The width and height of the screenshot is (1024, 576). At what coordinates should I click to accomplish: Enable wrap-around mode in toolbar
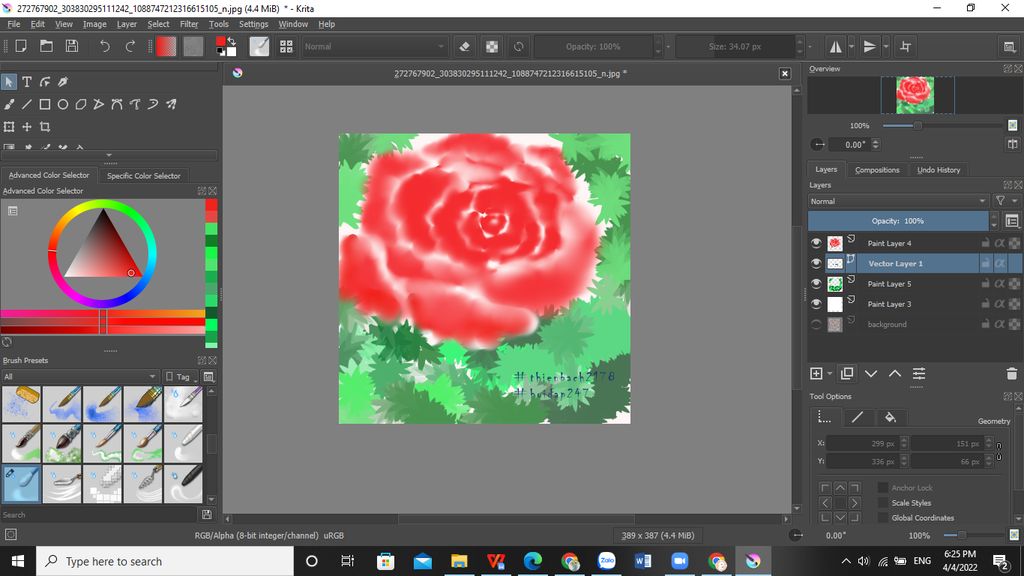(x=905, y=46)
